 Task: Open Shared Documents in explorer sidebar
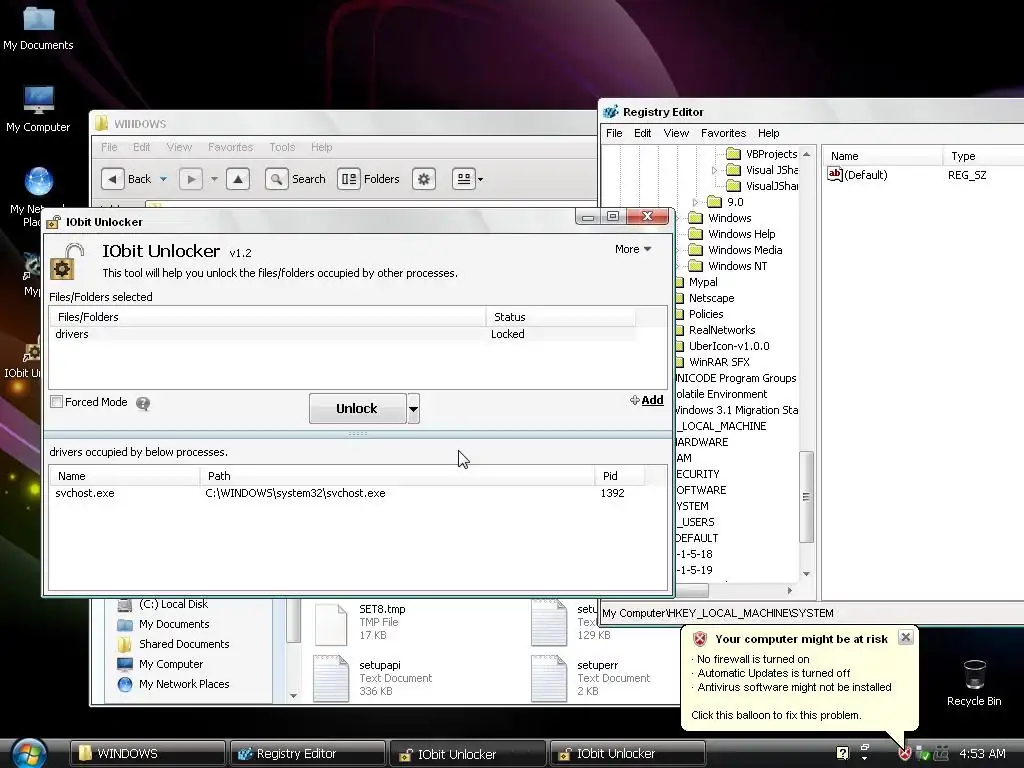point(173,644)
